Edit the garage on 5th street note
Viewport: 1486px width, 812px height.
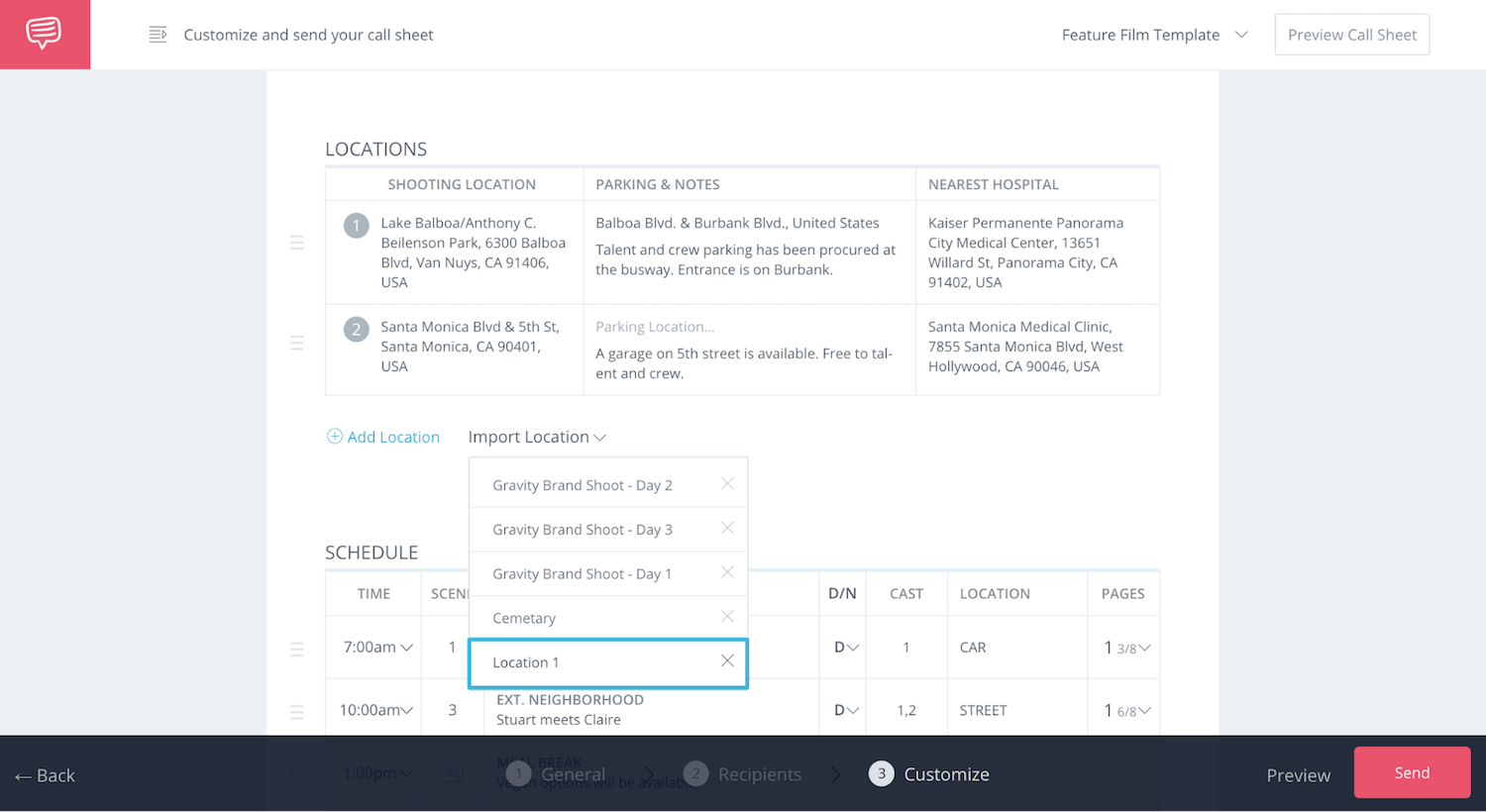[x=744, y=363]
